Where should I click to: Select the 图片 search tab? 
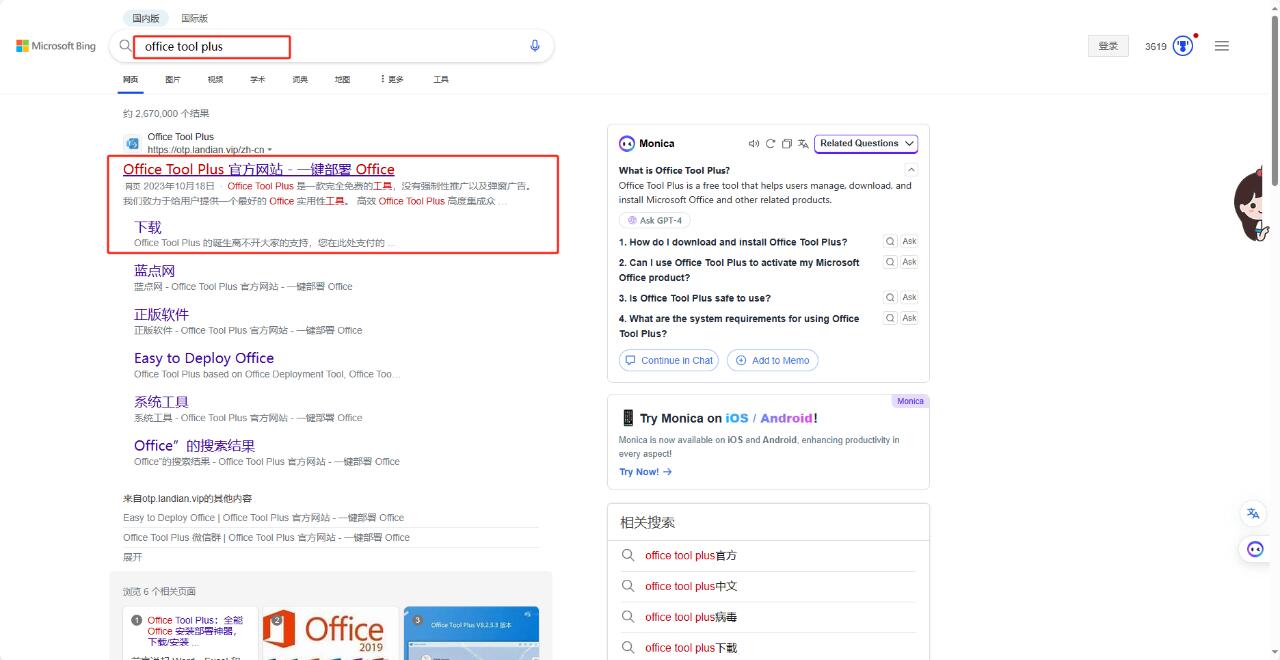coord(173,79)
